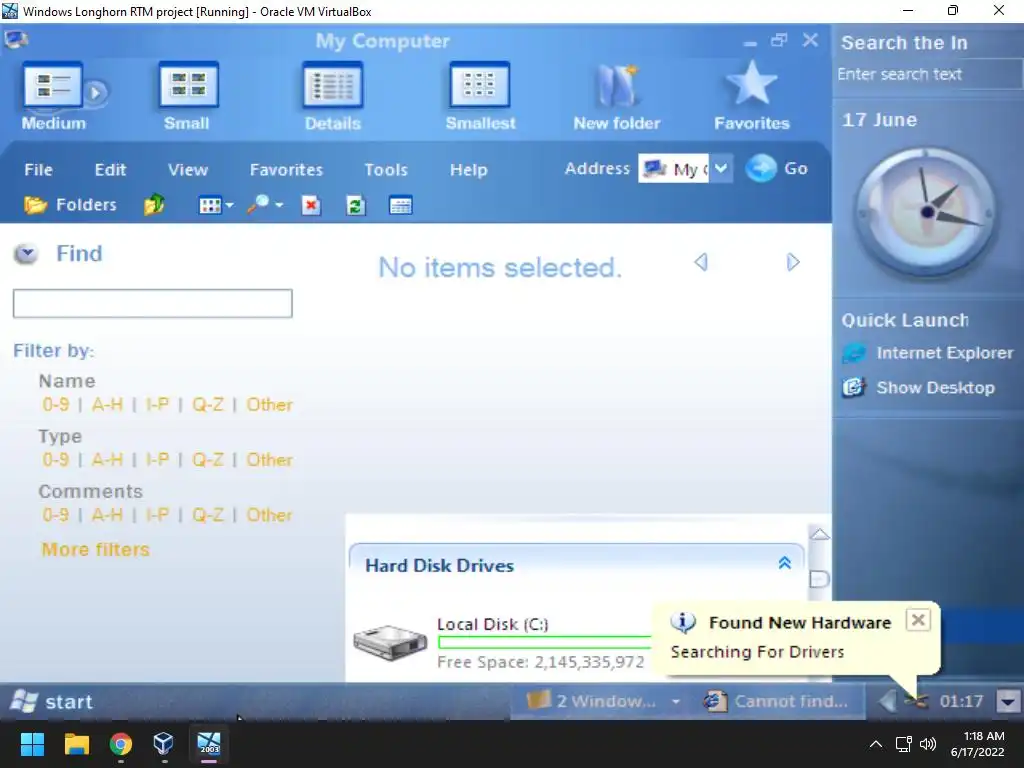The width and height of the screenshot is (1024, 768).
Task: Click the red X delete toolbar icon
Action: click(x=311, y=206)
